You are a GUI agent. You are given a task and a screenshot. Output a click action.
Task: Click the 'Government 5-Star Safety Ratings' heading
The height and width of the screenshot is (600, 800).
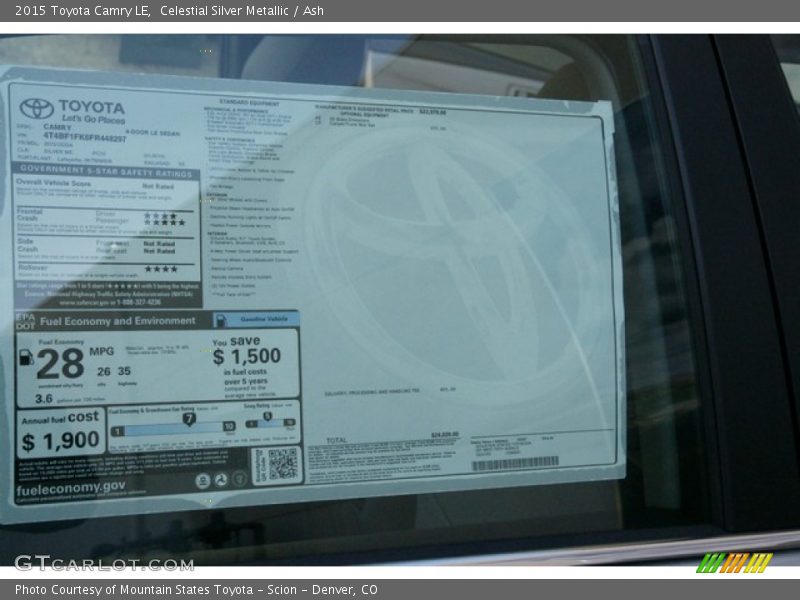click(106, 171)
